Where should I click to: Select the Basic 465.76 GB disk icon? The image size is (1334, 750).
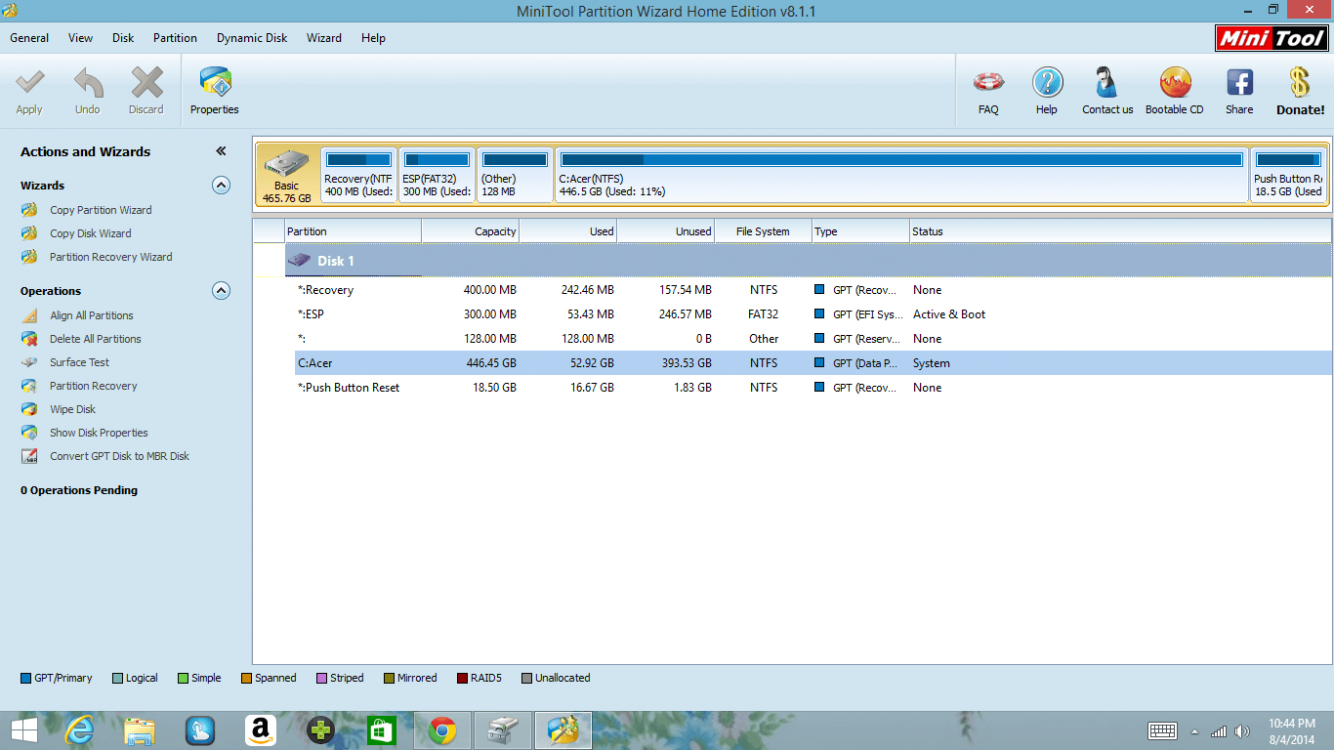coord(287,175)
